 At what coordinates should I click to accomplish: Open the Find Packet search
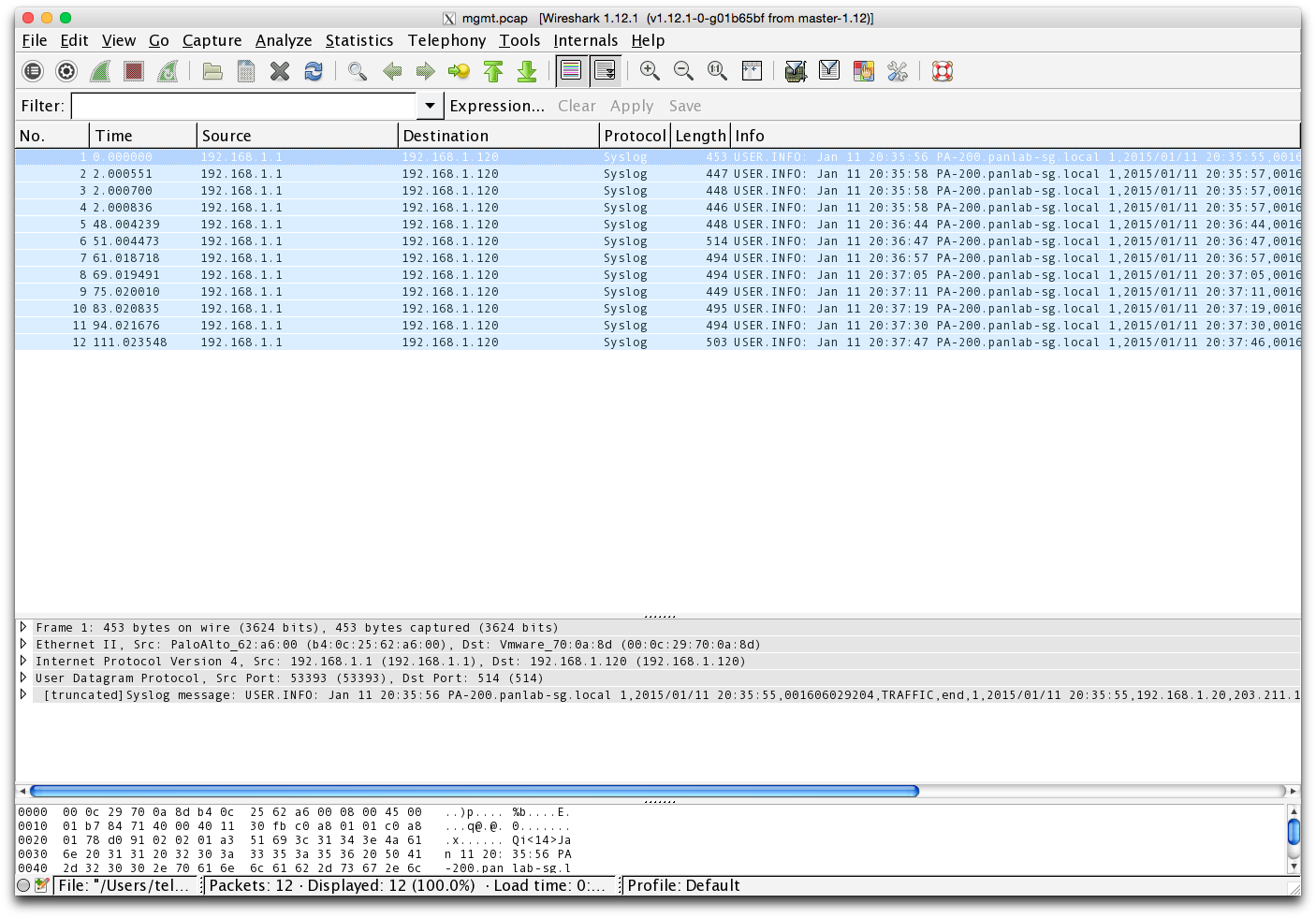(355, 70)
